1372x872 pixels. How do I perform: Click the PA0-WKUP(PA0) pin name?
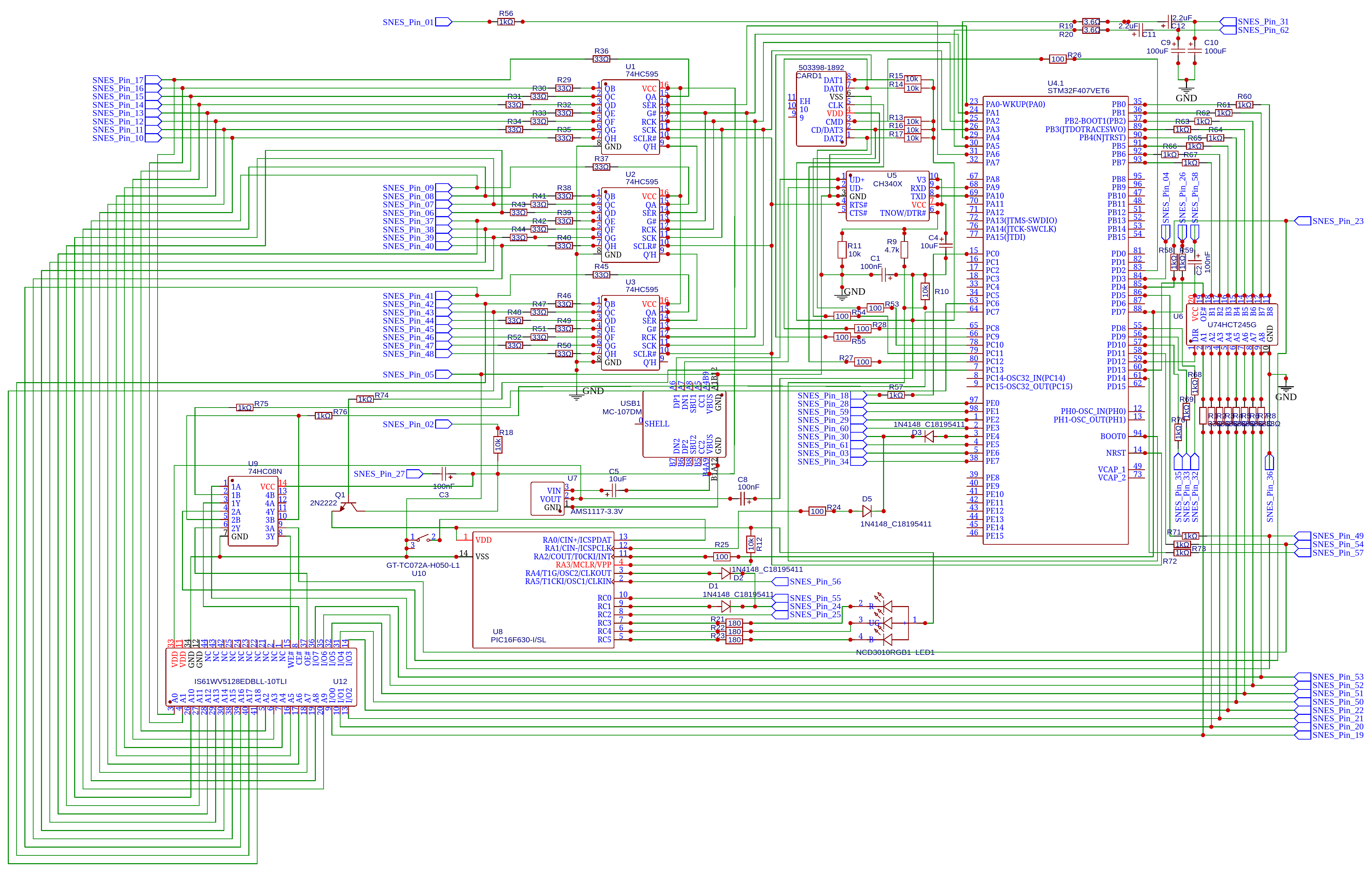click(x=1015, y=104)
